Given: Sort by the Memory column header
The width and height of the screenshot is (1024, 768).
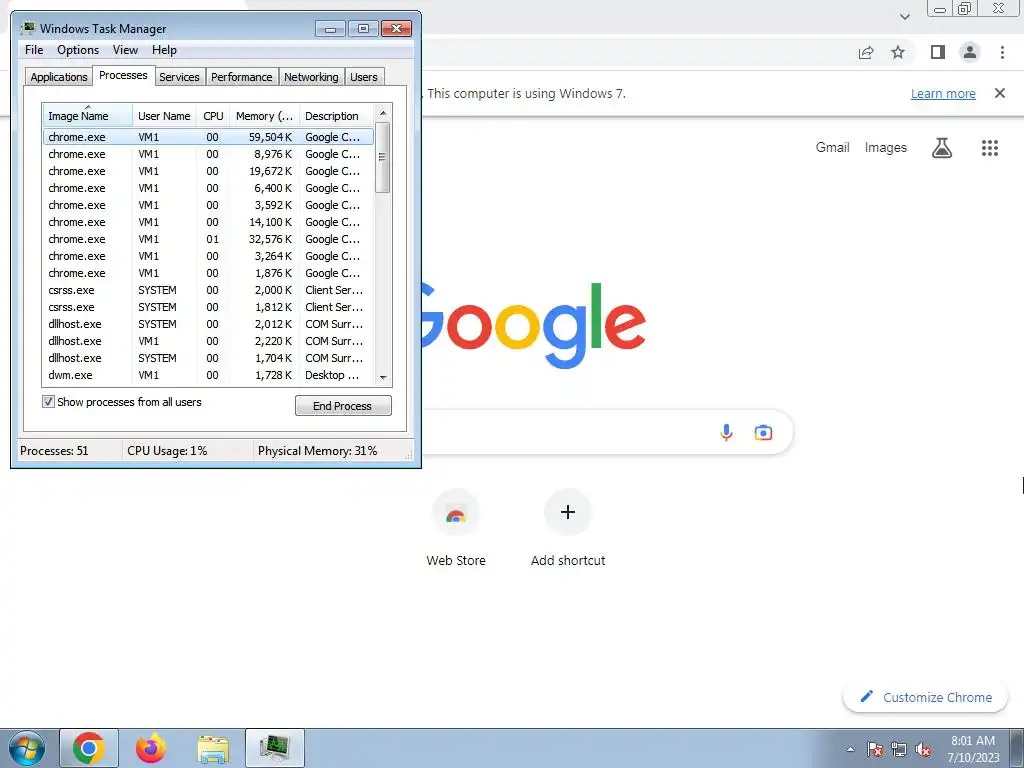Looking at the screenshot, I should 264,116.
